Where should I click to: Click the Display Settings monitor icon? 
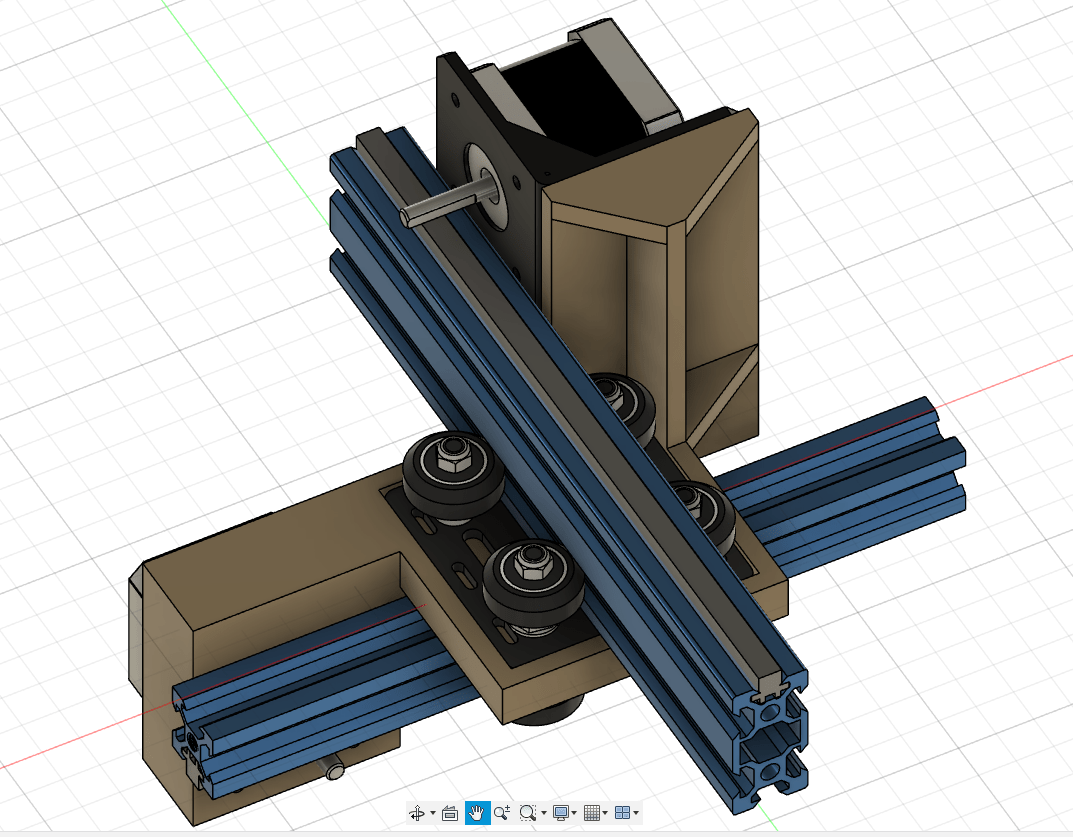(x=561, y=812)
